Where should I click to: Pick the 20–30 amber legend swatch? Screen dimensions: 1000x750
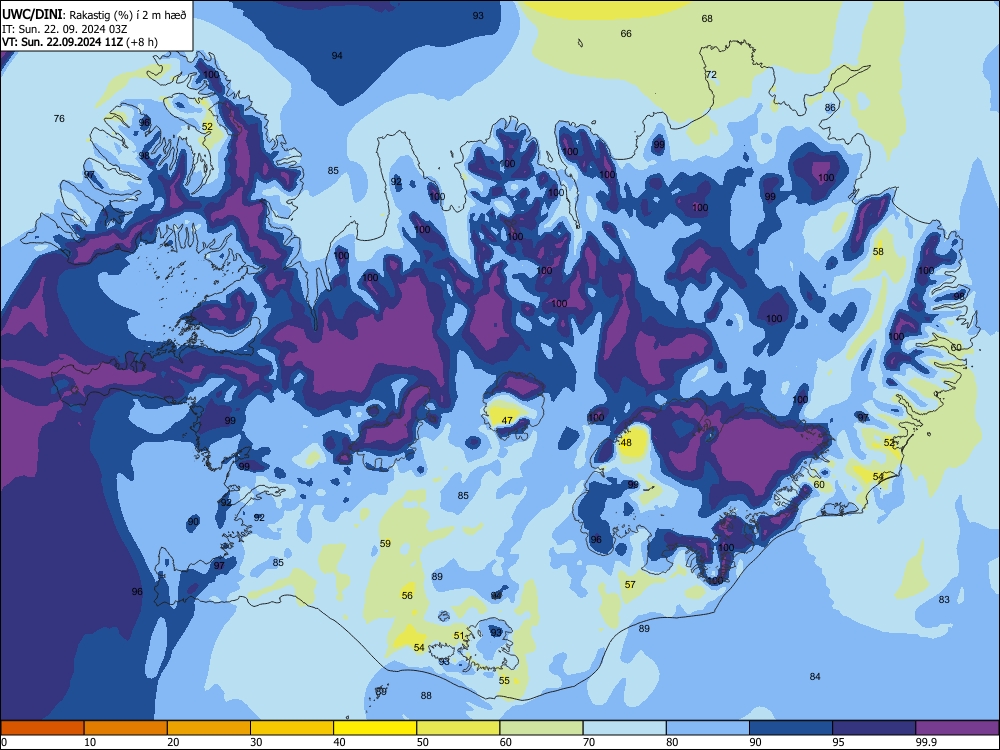pyautogui.click(x=209, y=728)
